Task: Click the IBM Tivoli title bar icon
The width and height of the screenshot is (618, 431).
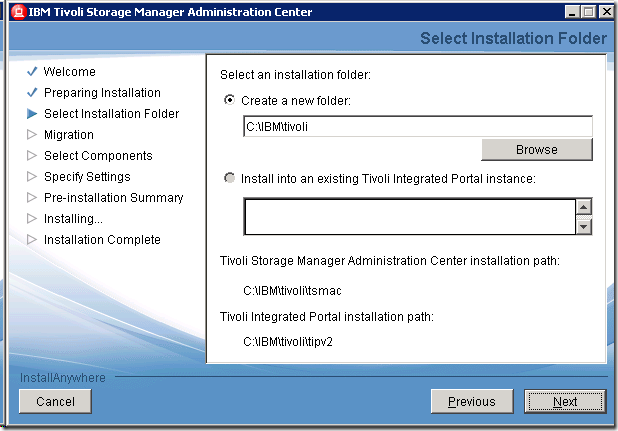Action: click(x=12, y=12)
